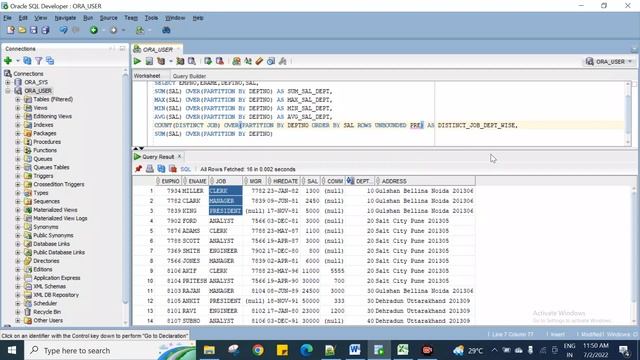
Task: Click the eraser Clear icon
Action: point(259,61)
